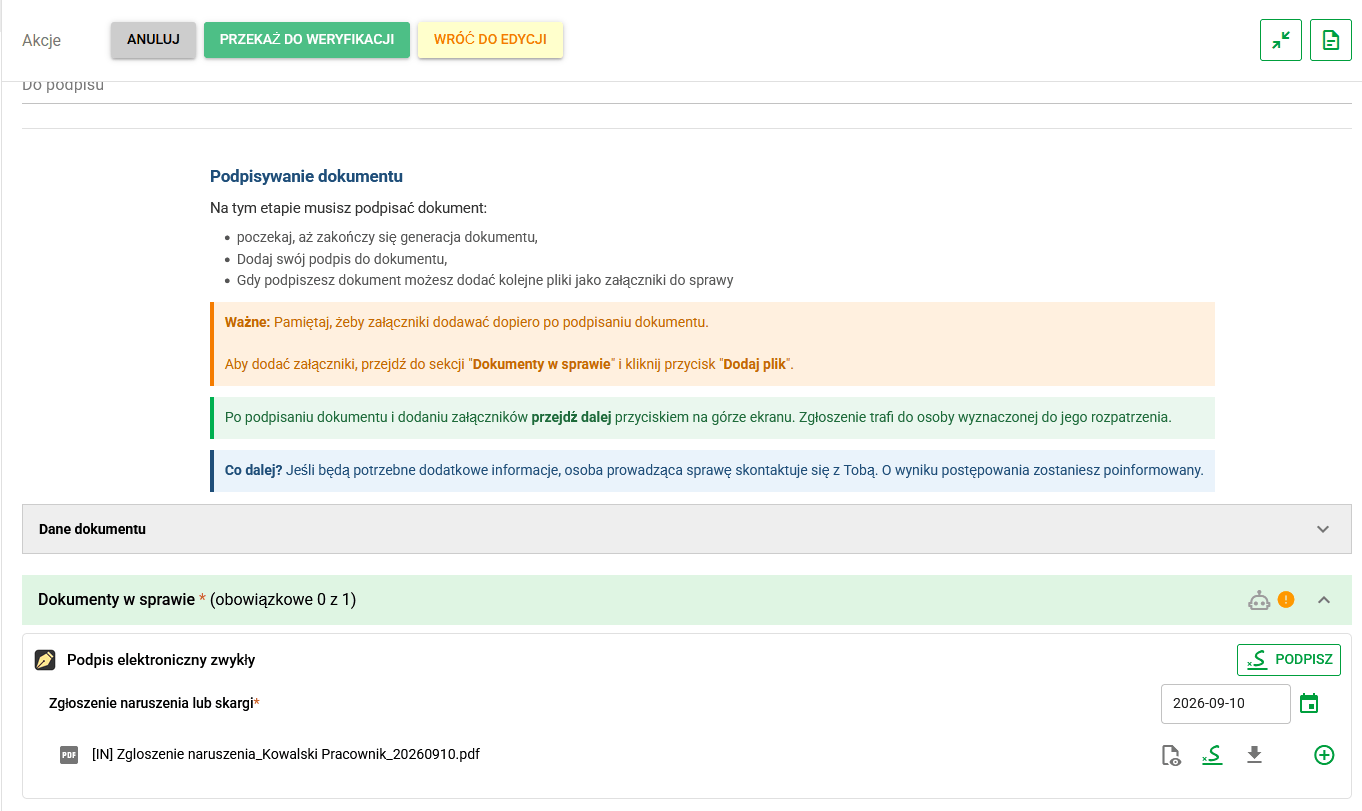The width and height of the screenshot is (1362, 811).
Task: Click the collapse view arrows icon
Action: pyautogui.click(x=1281, y=40)
